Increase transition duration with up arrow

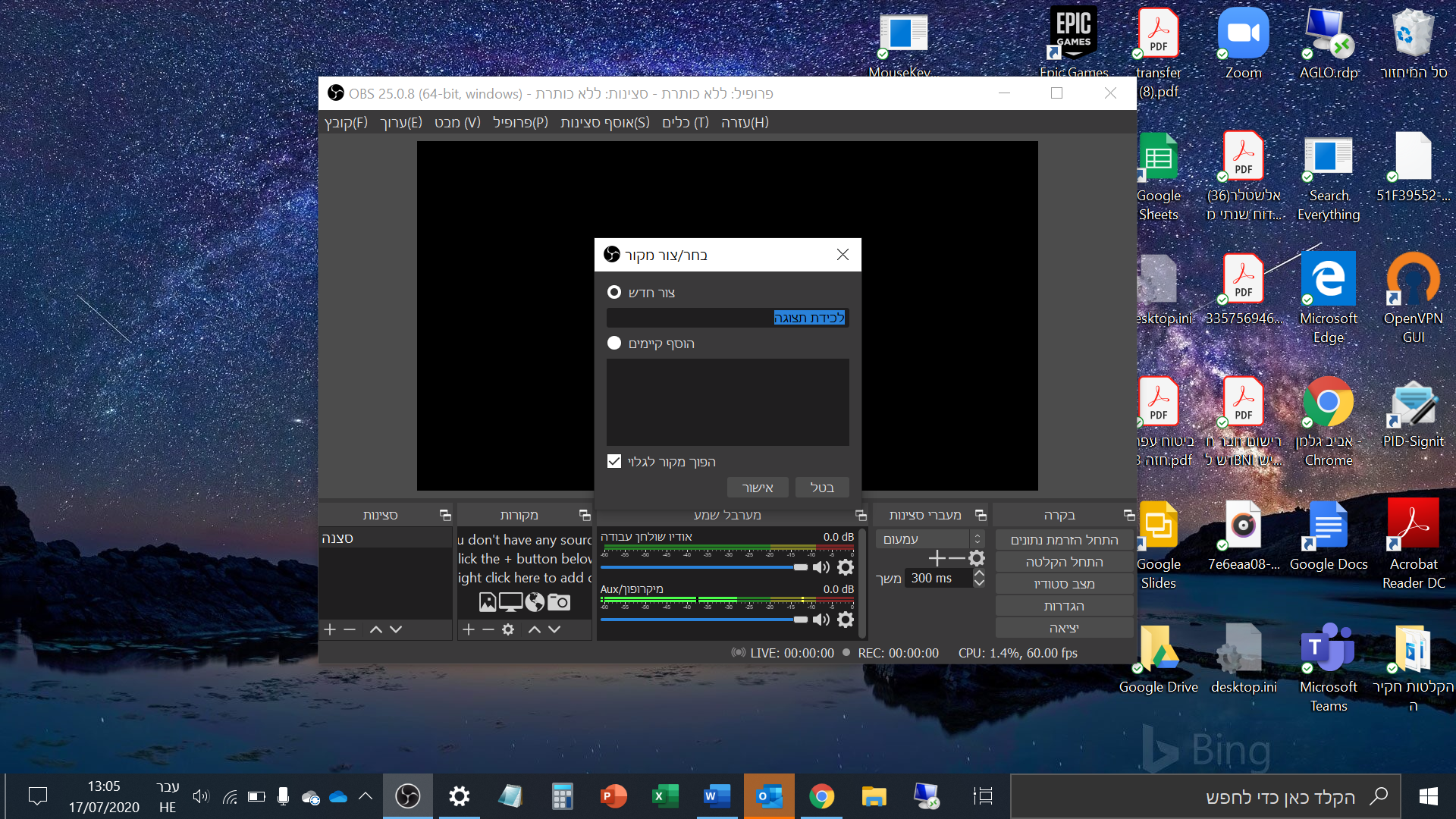coord(979,573)
